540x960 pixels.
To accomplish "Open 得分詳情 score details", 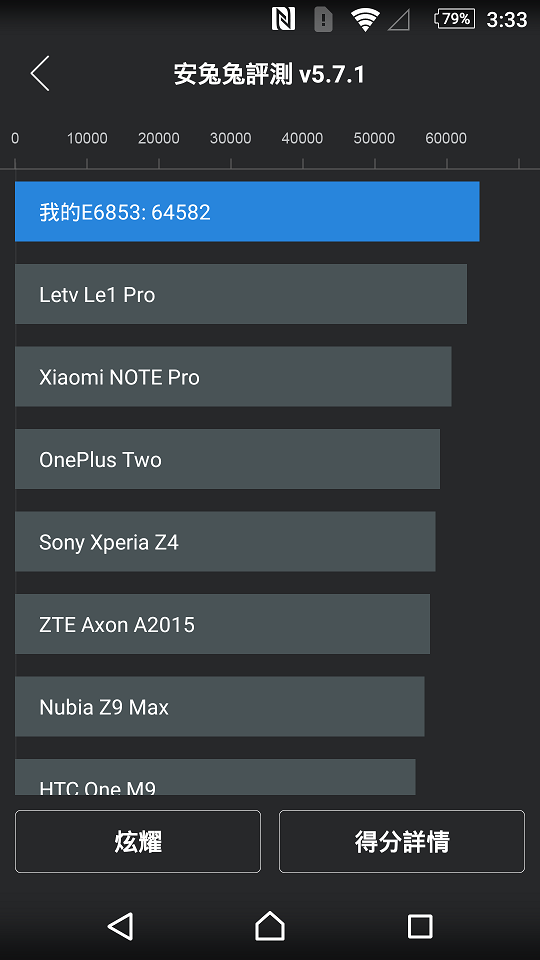I will pyautogui.click(x=402, y=841).
